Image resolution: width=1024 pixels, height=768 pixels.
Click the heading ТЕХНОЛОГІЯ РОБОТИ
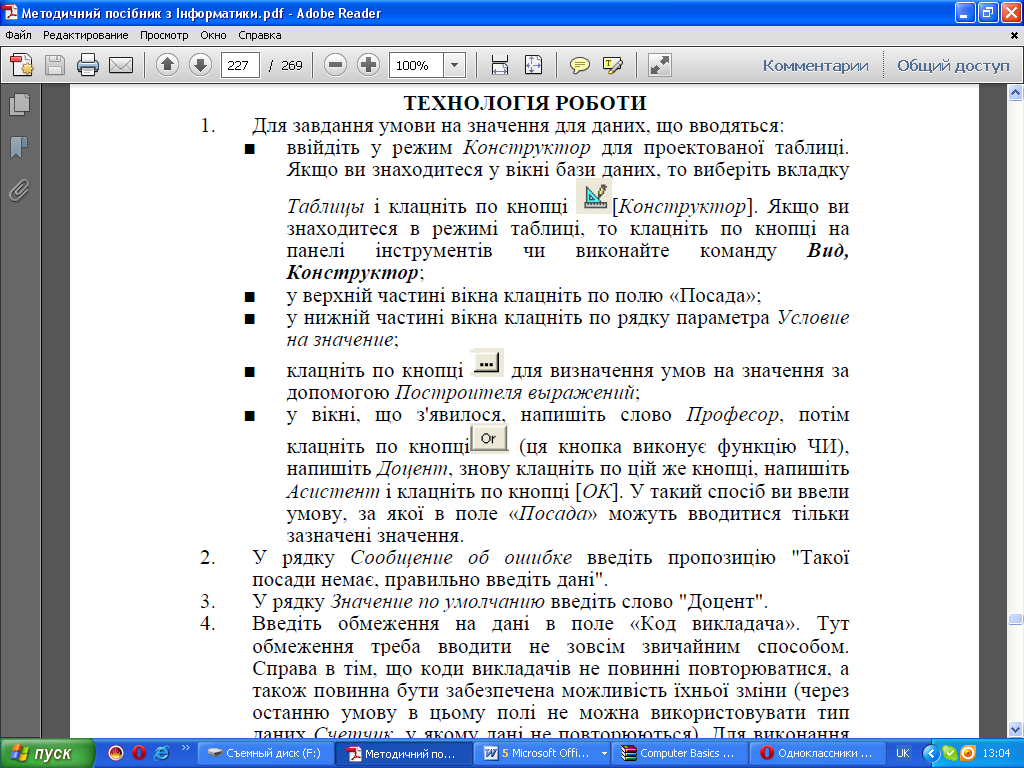(524, 103)
